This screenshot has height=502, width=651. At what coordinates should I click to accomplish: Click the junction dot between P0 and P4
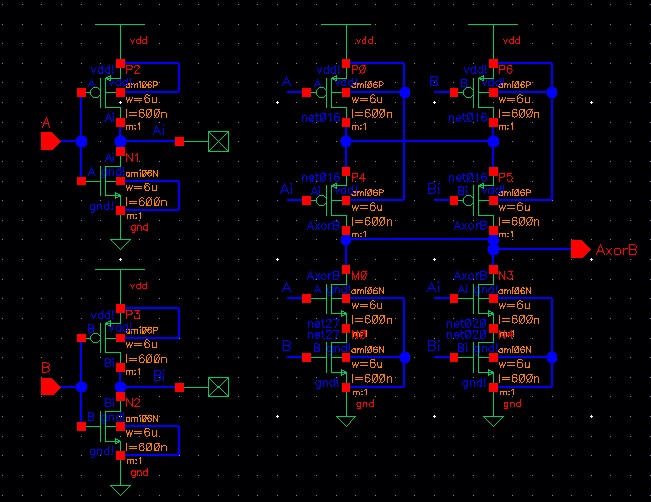click(346, 142)
